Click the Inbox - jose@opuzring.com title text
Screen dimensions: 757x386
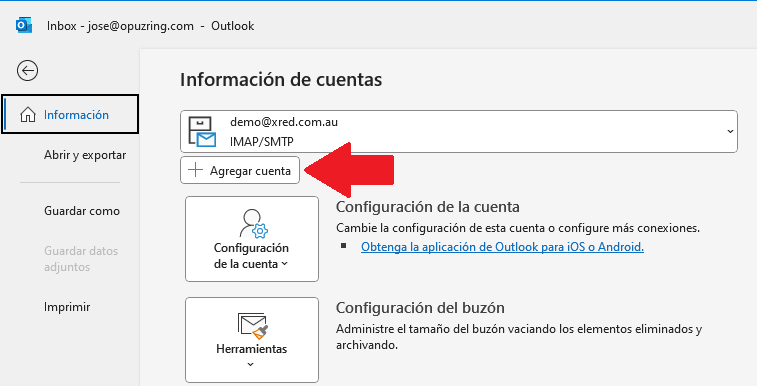click(x=120, y=26)
